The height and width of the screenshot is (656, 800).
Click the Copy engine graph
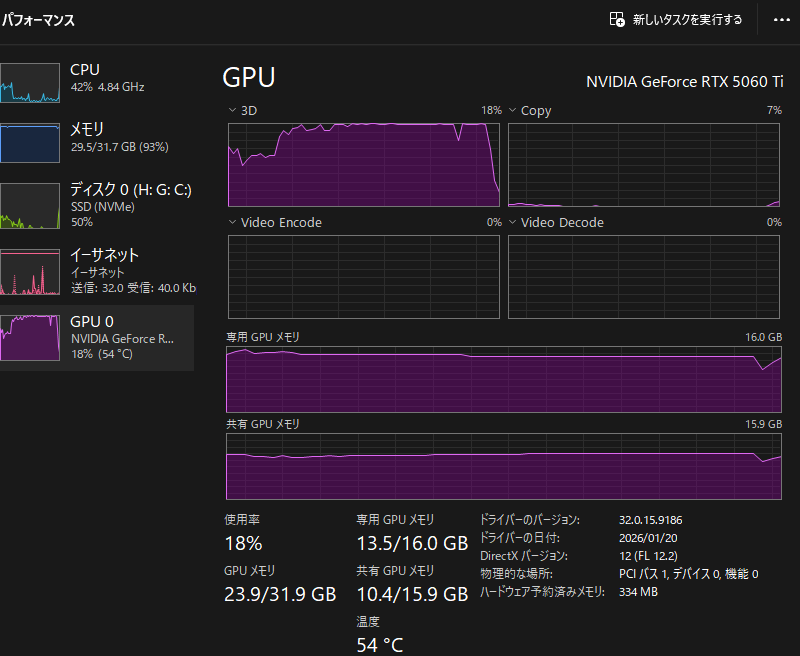644,165
